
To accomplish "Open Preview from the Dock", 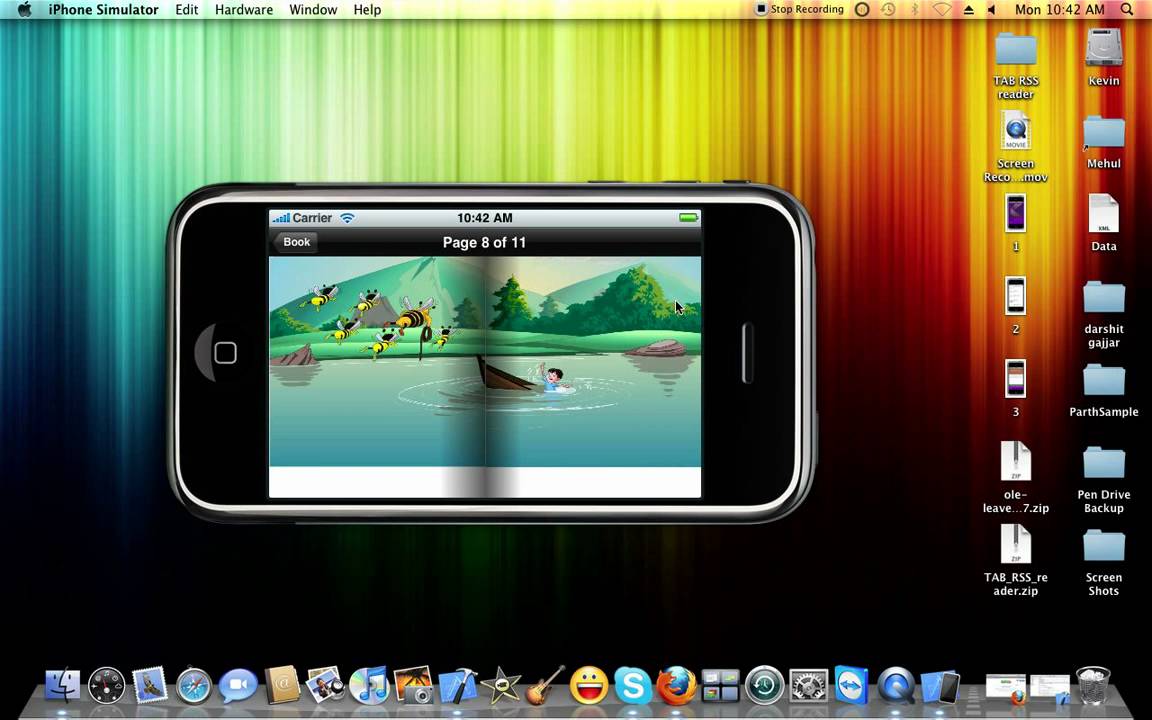I will [325, 685].
